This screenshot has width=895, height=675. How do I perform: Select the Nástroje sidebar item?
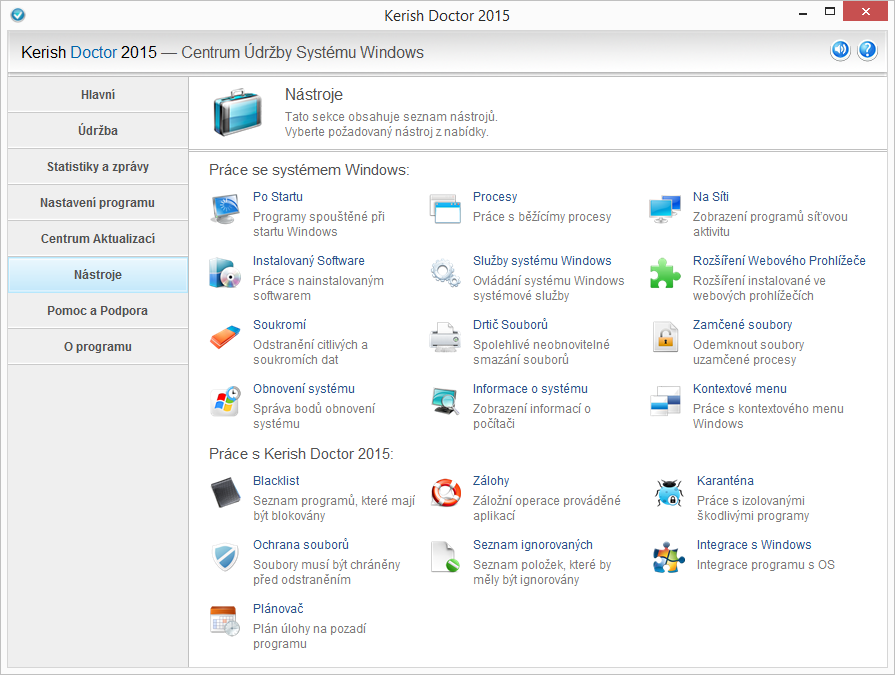pyautogui.click(x=98, y=274)
